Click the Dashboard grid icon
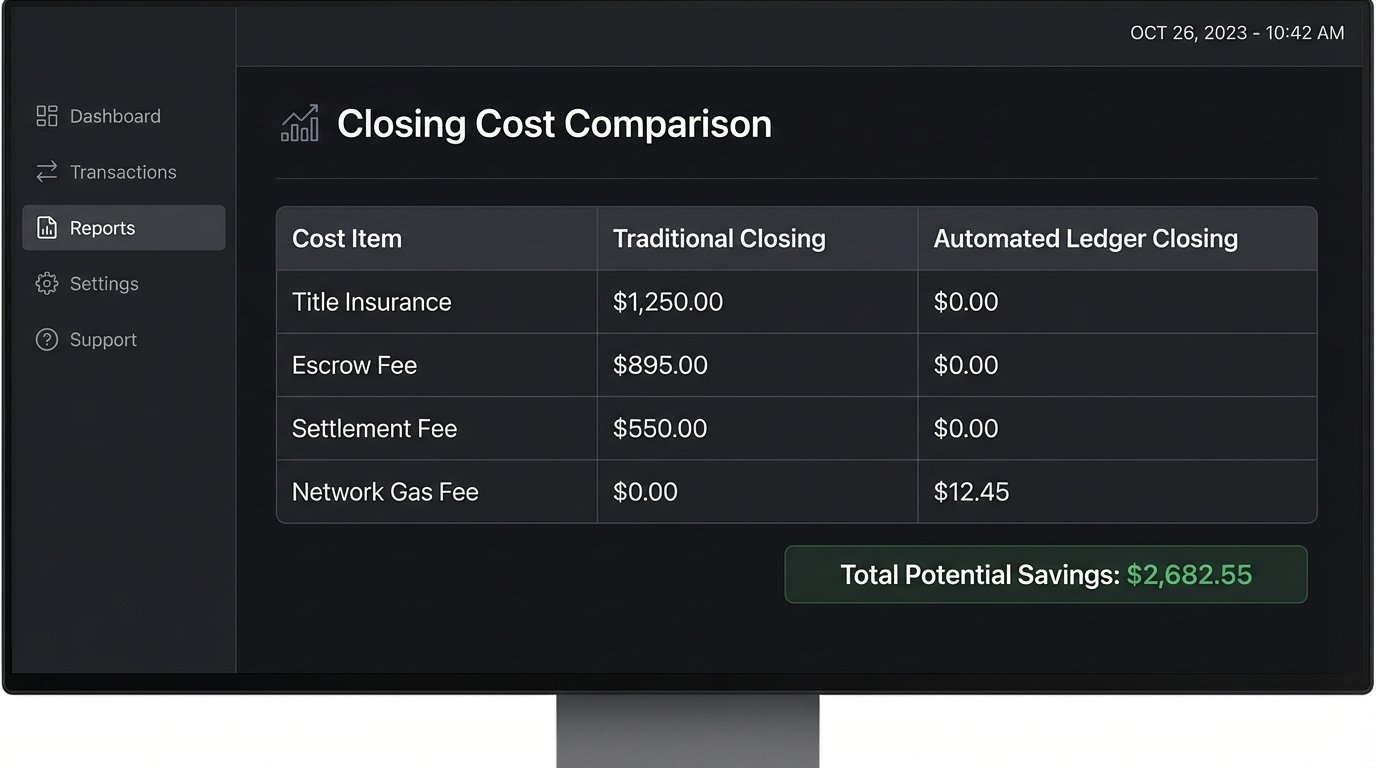The height and width of the screenshot is (768, 1376). 46,116
